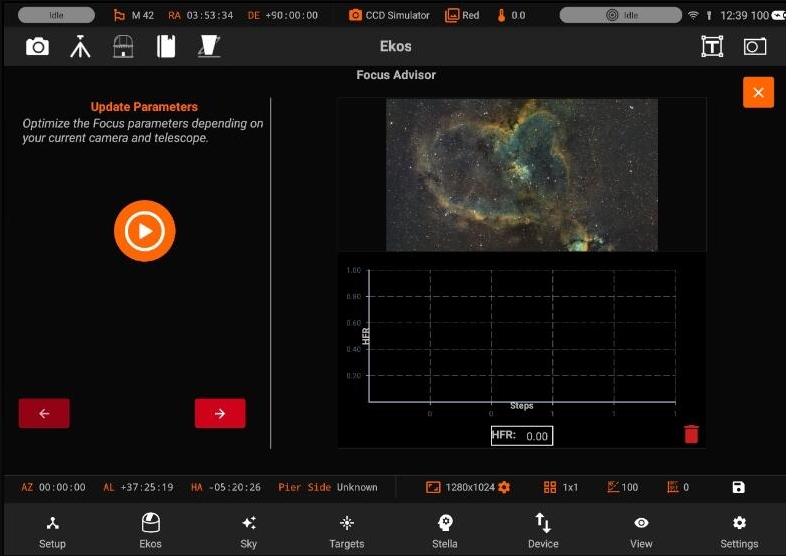Open frame size settings gear next to 1280x1024
The image size is (786, 556).
504,487
